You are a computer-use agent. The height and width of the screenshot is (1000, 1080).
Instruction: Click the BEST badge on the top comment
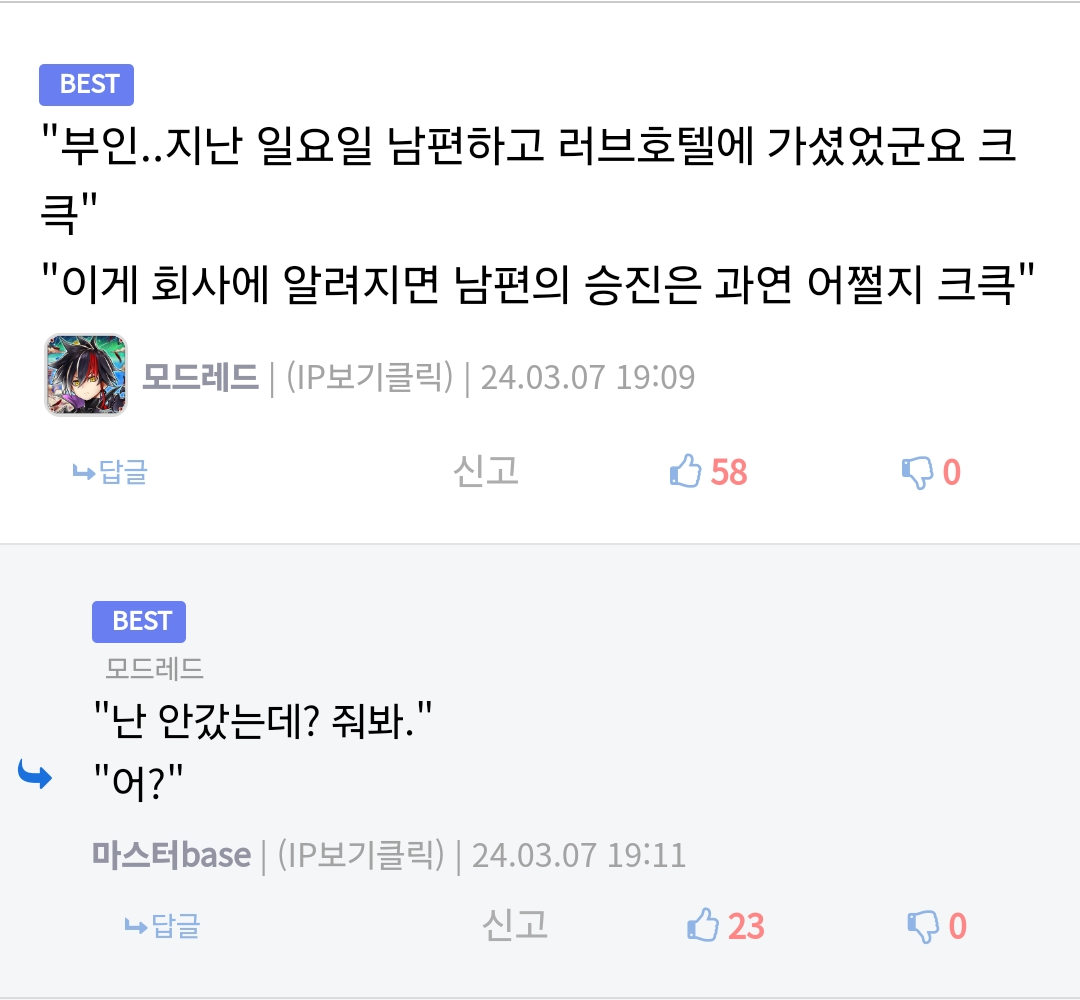(86, 85)
